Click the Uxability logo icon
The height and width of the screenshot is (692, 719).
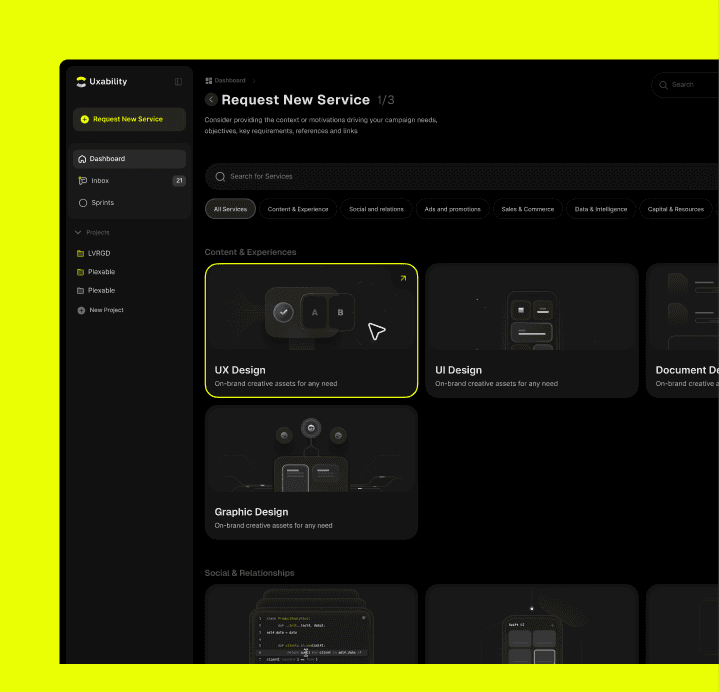81,82
